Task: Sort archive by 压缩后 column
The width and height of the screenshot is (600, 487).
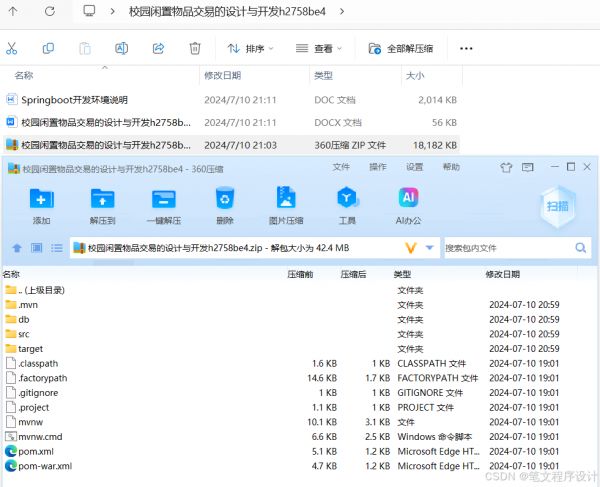Action: pos(353,274)
